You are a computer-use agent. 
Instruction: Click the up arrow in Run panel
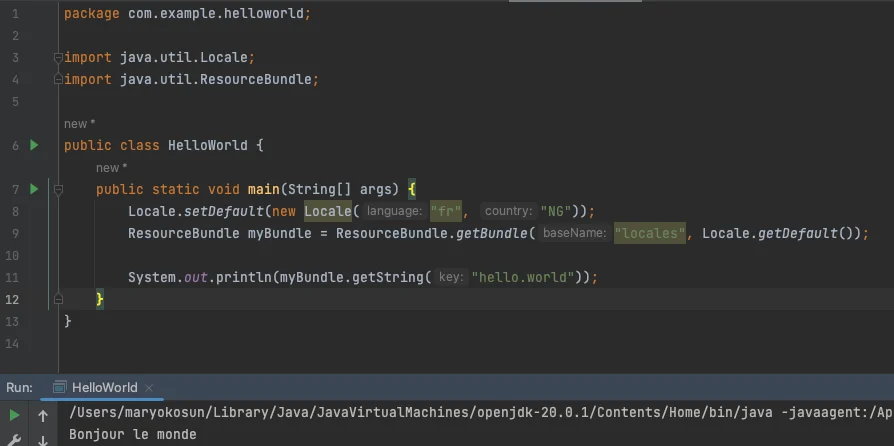pos(43,415)
